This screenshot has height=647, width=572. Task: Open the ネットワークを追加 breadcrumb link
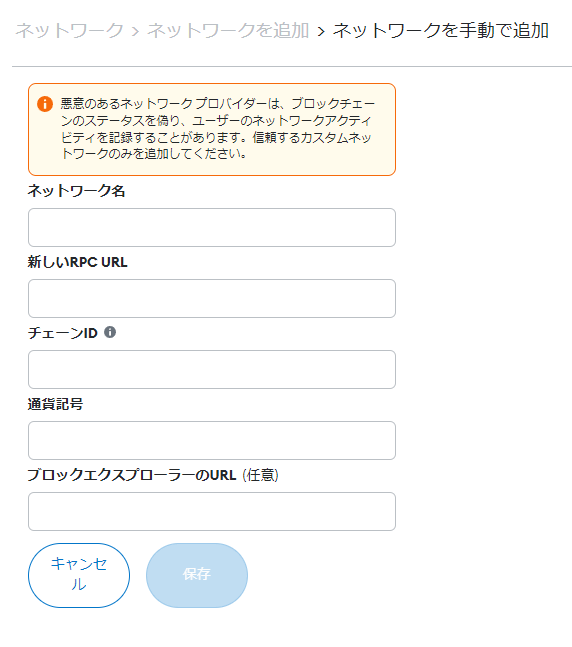pyautogui.click(x=228, y=31)
